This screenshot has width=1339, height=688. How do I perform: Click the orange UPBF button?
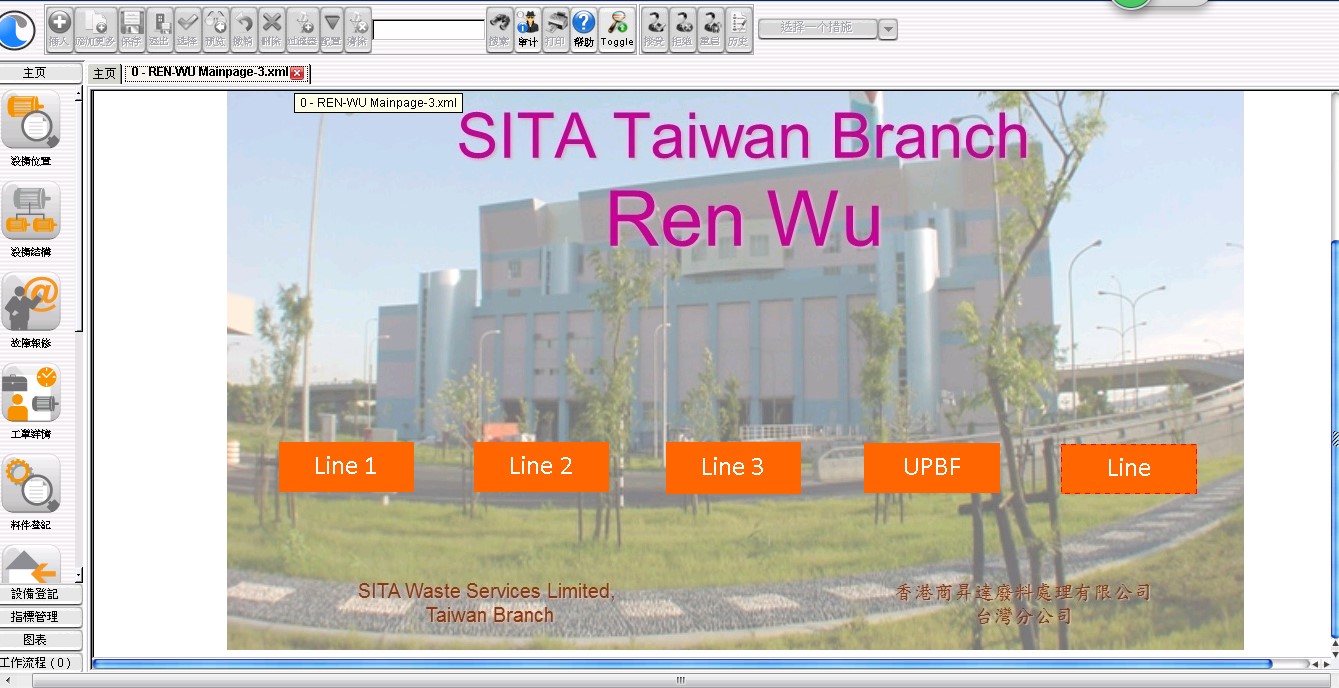click(x=932, y=467)
